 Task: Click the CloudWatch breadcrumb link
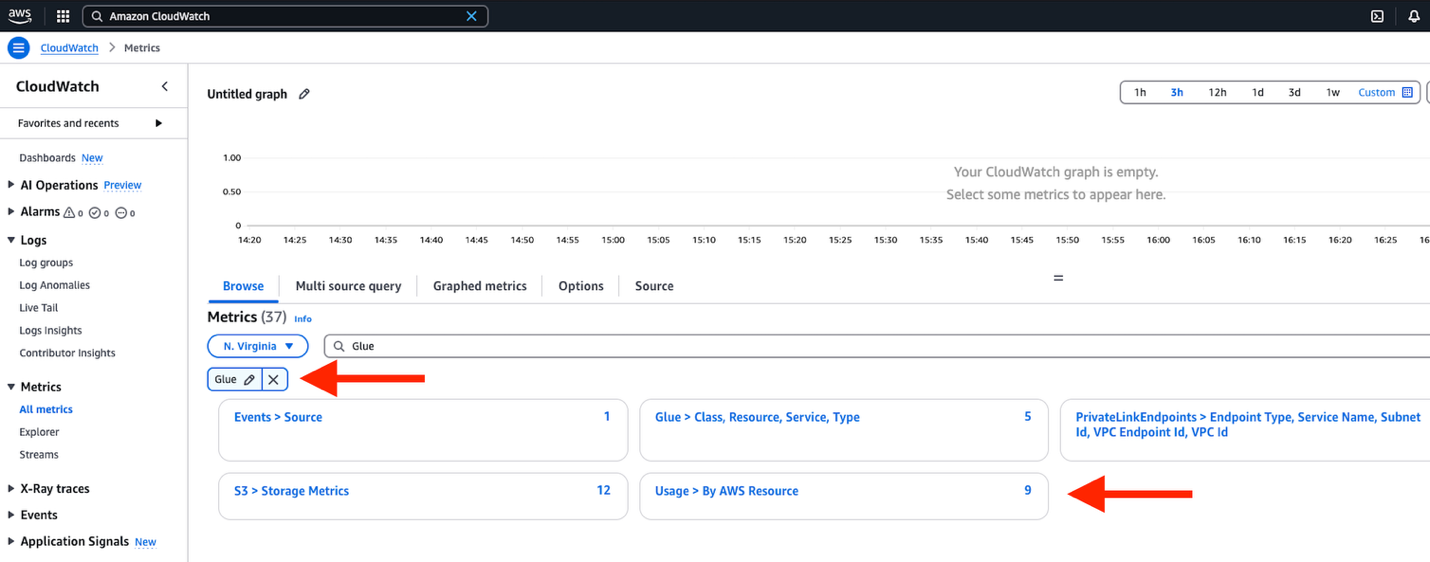point(69,48)
